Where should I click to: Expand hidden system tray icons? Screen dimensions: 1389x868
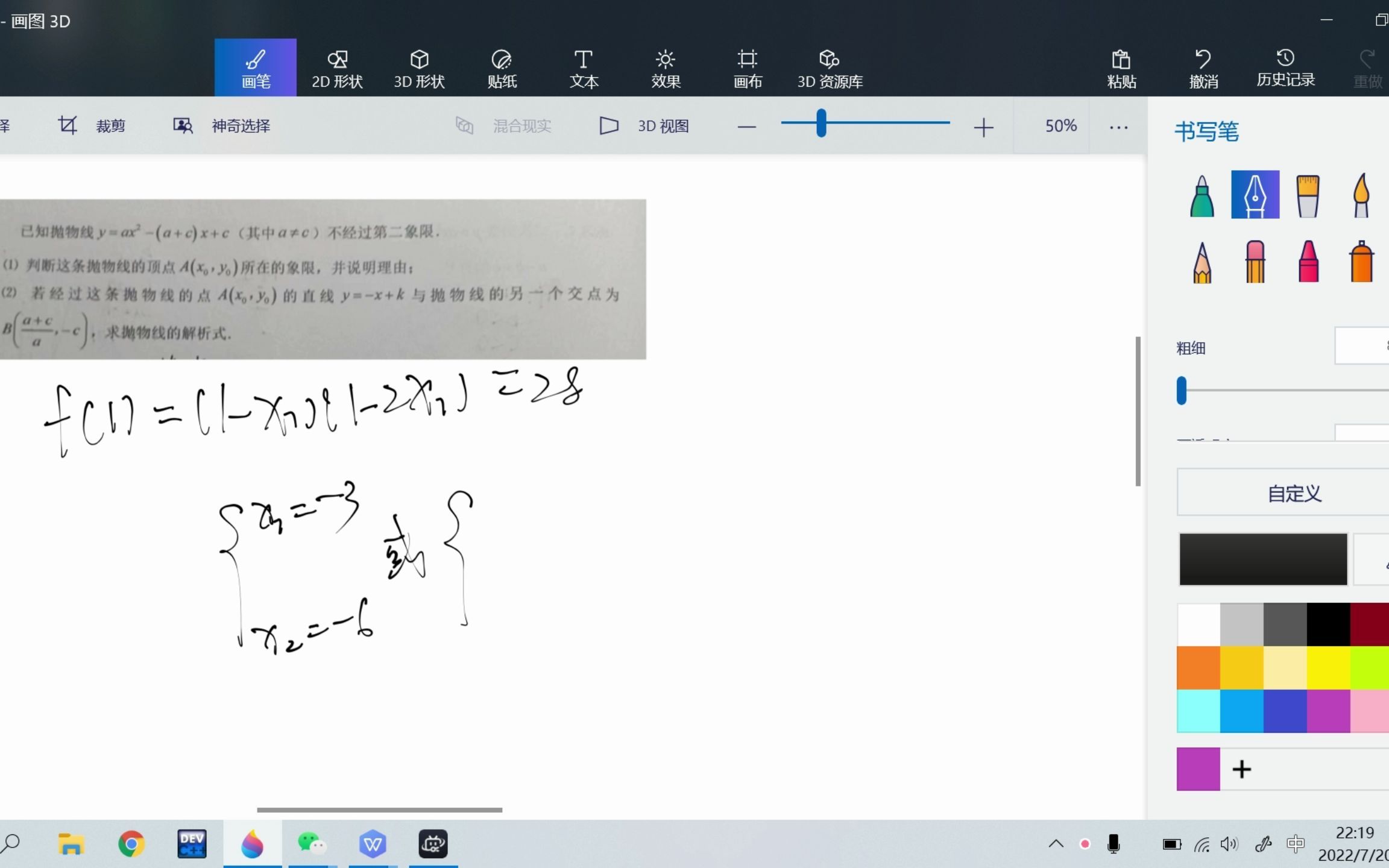1056,844
